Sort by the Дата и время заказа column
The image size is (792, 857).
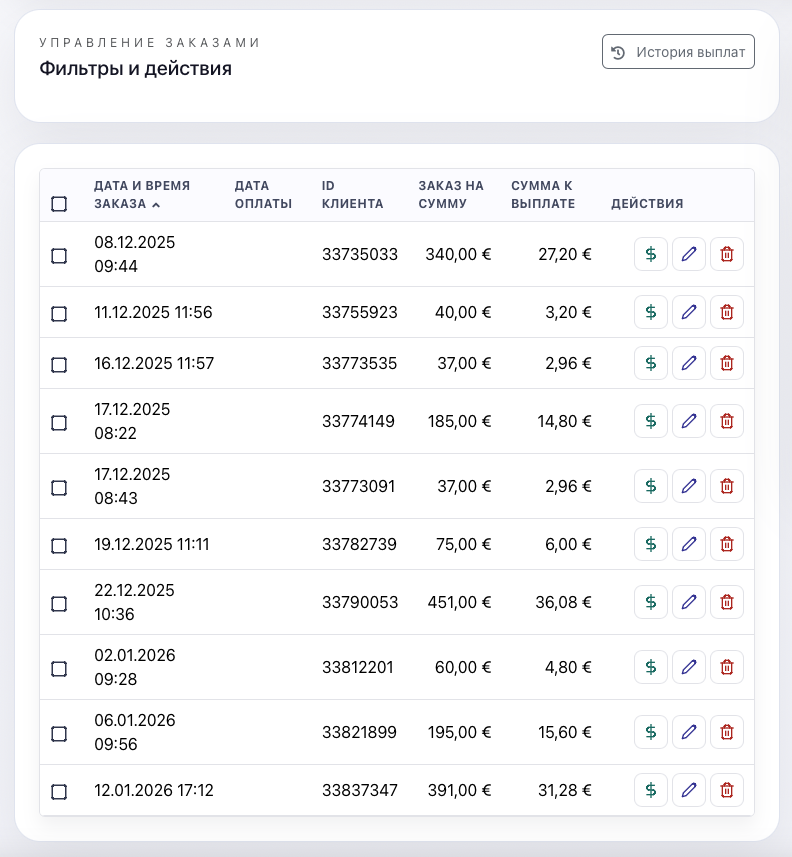point(141,194)
